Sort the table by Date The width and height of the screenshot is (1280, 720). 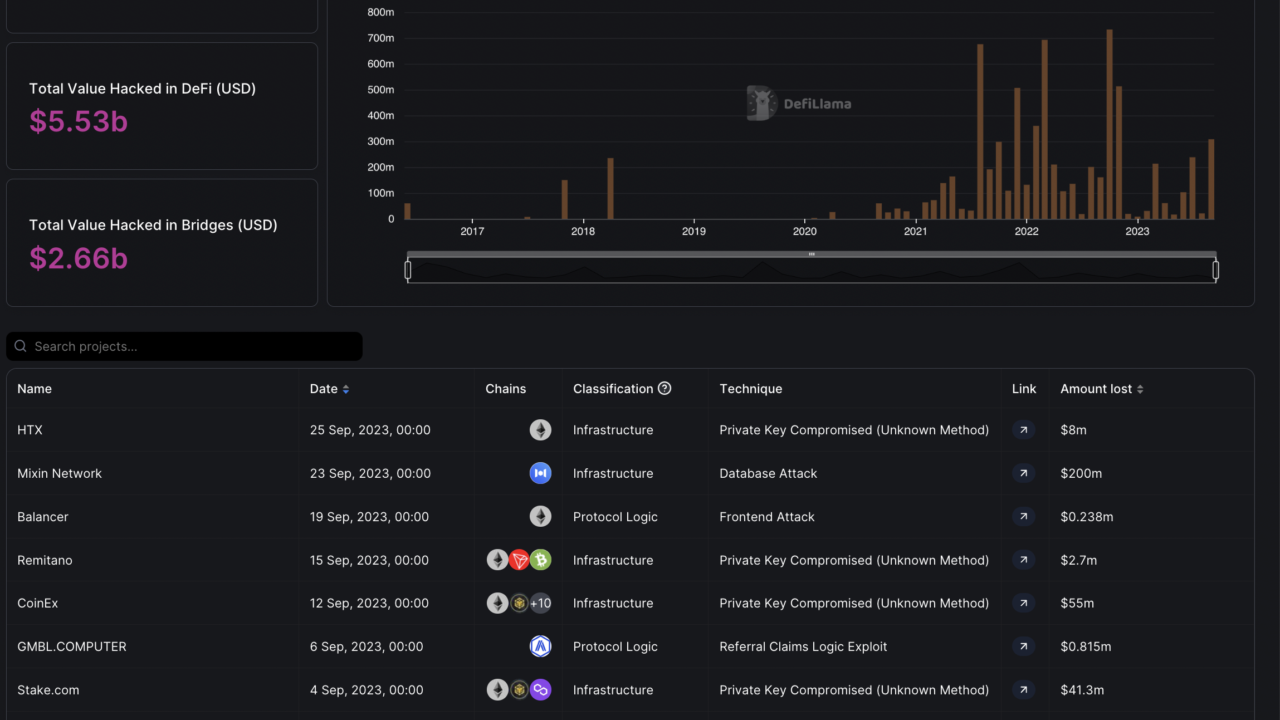pos(346,389)
